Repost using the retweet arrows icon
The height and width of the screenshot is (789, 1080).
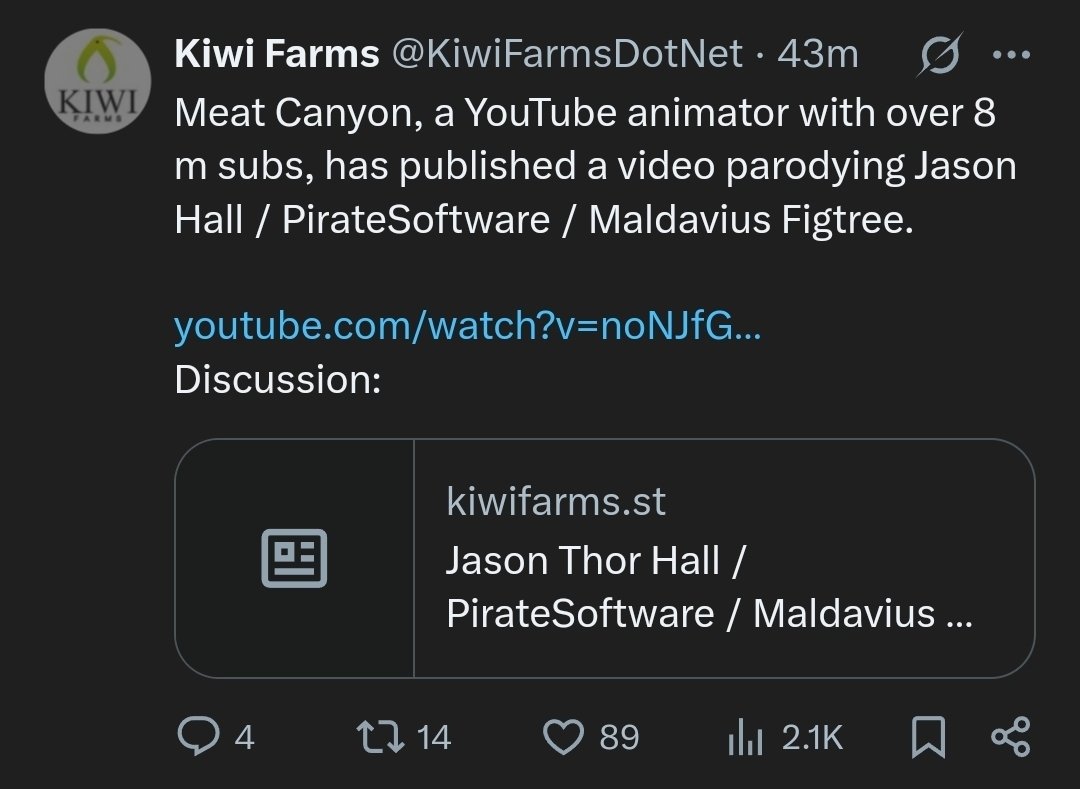click(x=380, y=736)
